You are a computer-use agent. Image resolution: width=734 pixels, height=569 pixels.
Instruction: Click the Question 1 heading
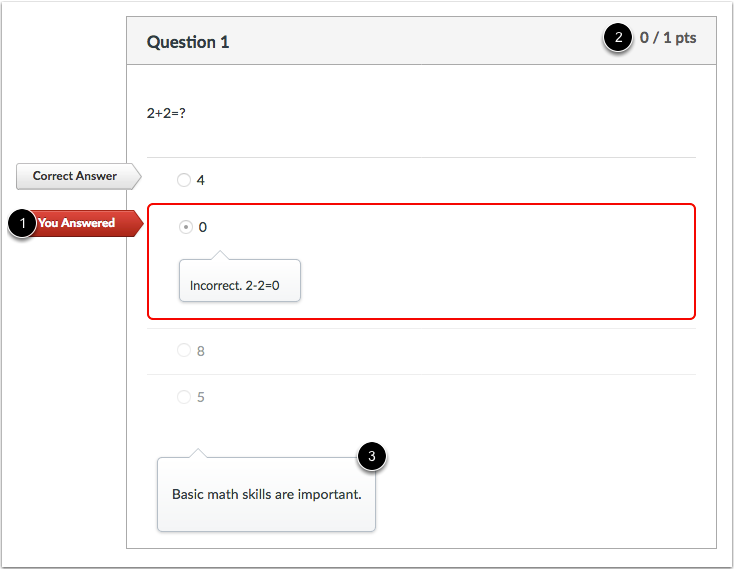[188, 42]
